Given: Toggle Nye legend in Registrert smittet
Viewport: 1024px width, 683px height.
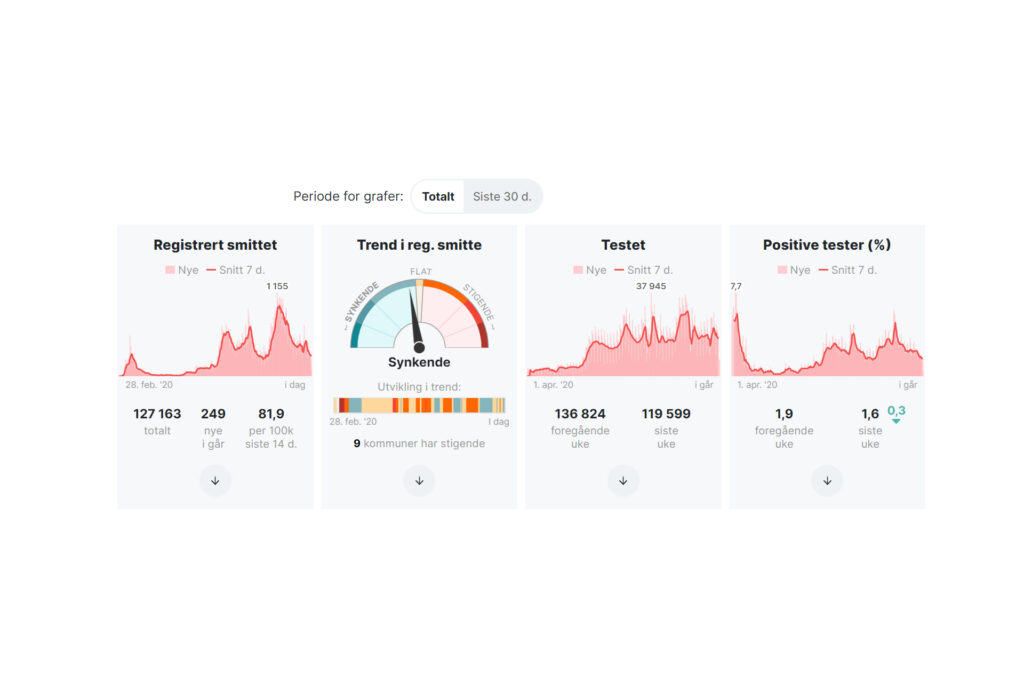Looking at the screenshot, I should (x=182, y=270).
